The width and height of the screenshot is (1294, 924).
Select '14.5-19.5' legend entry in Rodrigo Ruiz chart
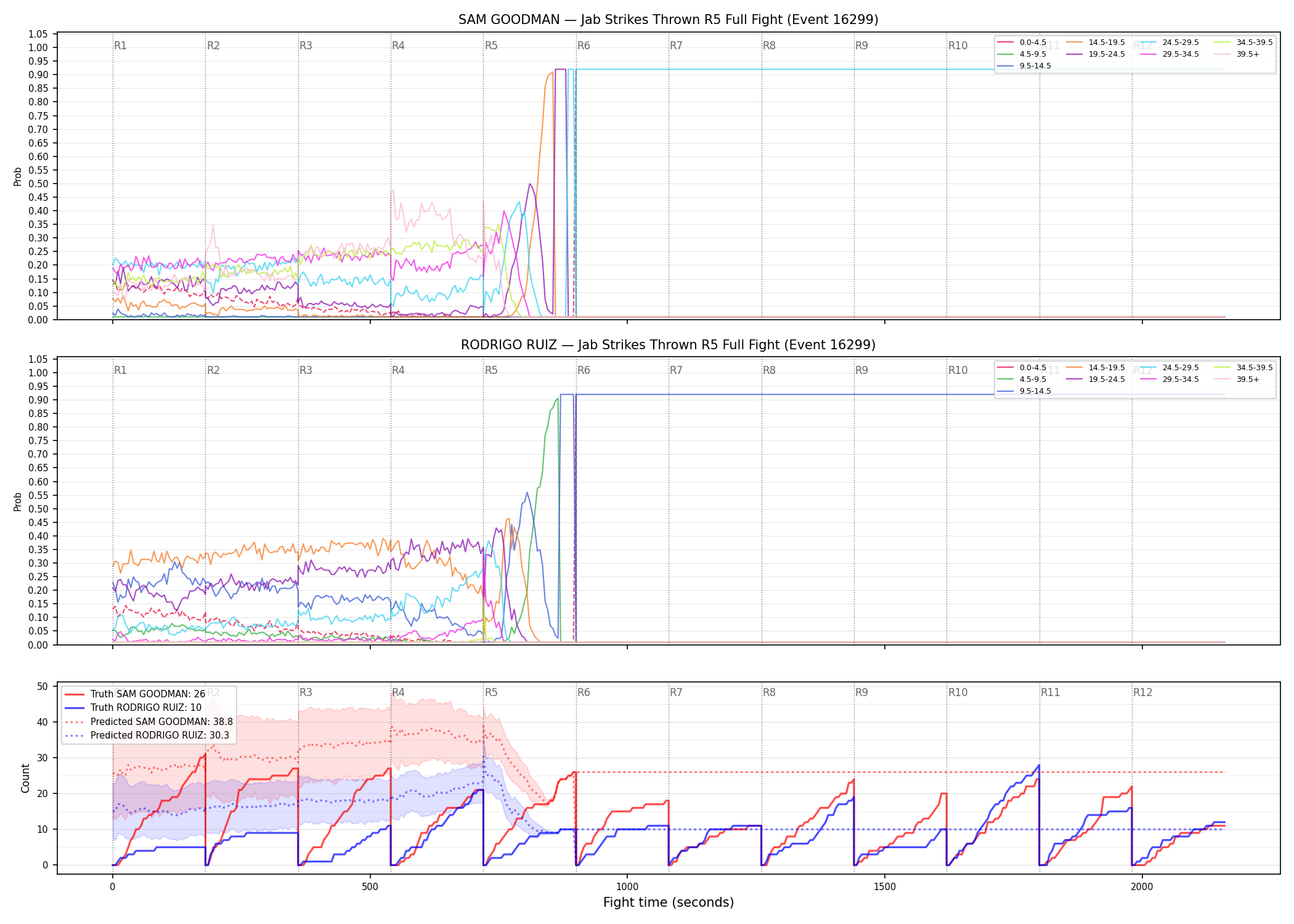pyautogui.click(x=1096, y=368)
